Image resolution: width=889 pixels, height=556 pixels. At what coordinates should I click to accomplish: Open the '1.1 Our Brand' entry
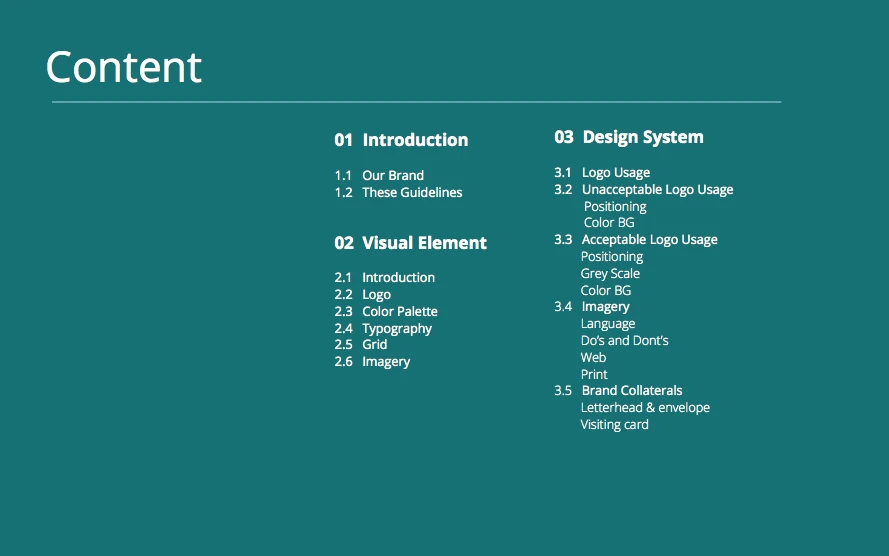[x=379, y=175]
